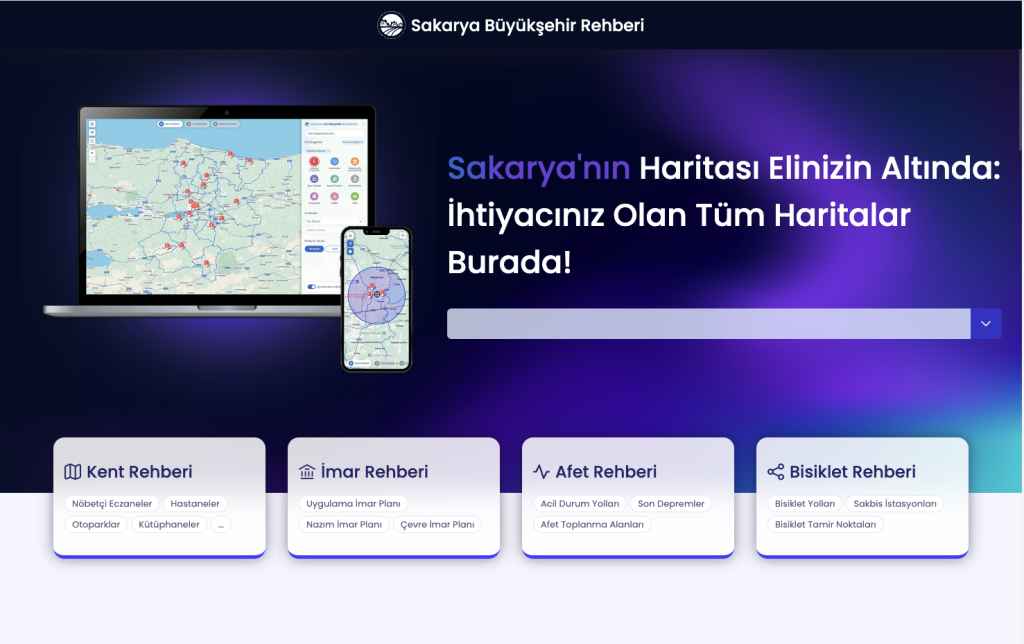
Task: Choose the Kütüphaneler tag
Action: pos(169,524)
